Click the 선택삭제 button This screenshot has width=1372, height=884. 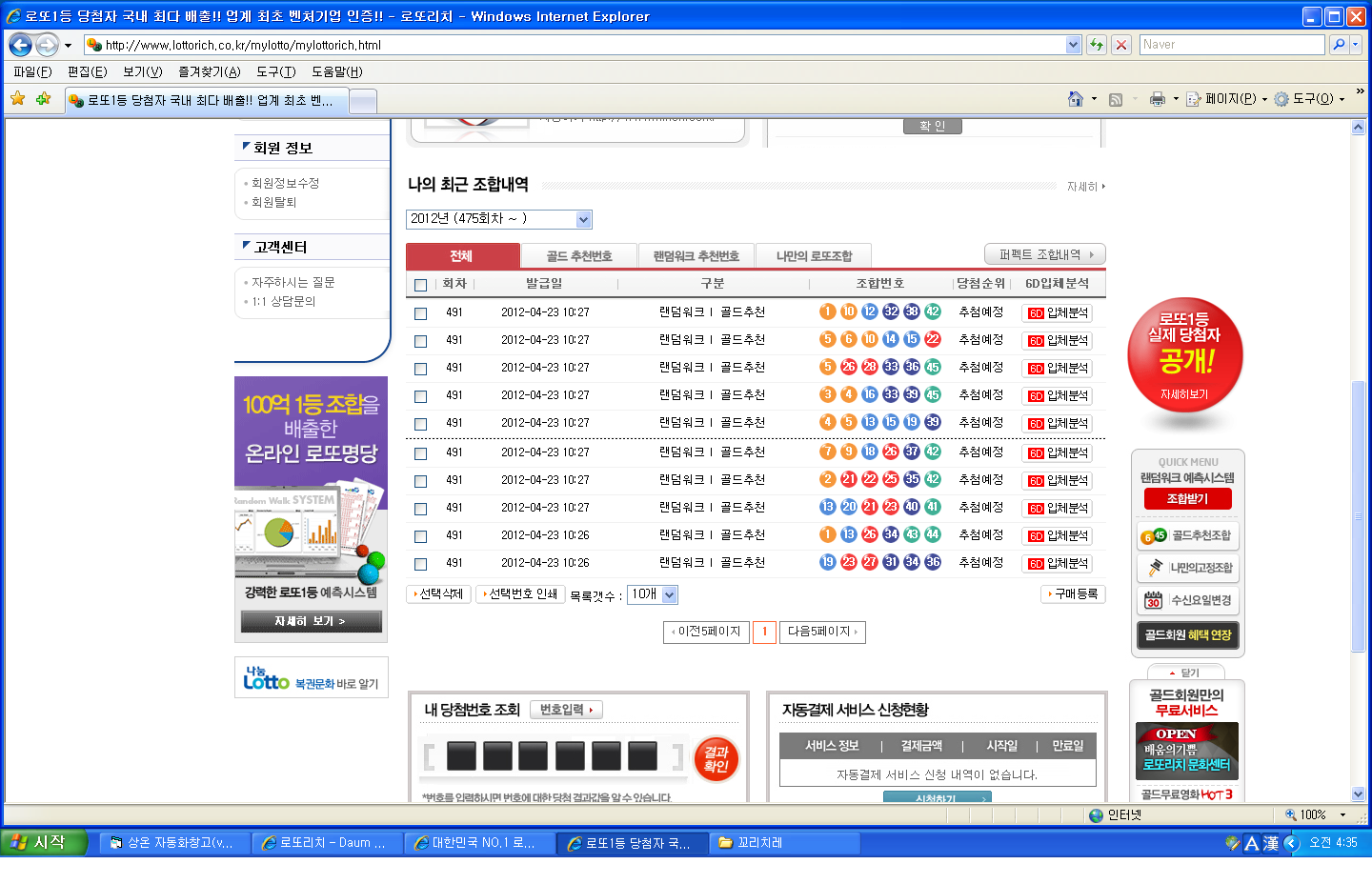tap(438, 594)
